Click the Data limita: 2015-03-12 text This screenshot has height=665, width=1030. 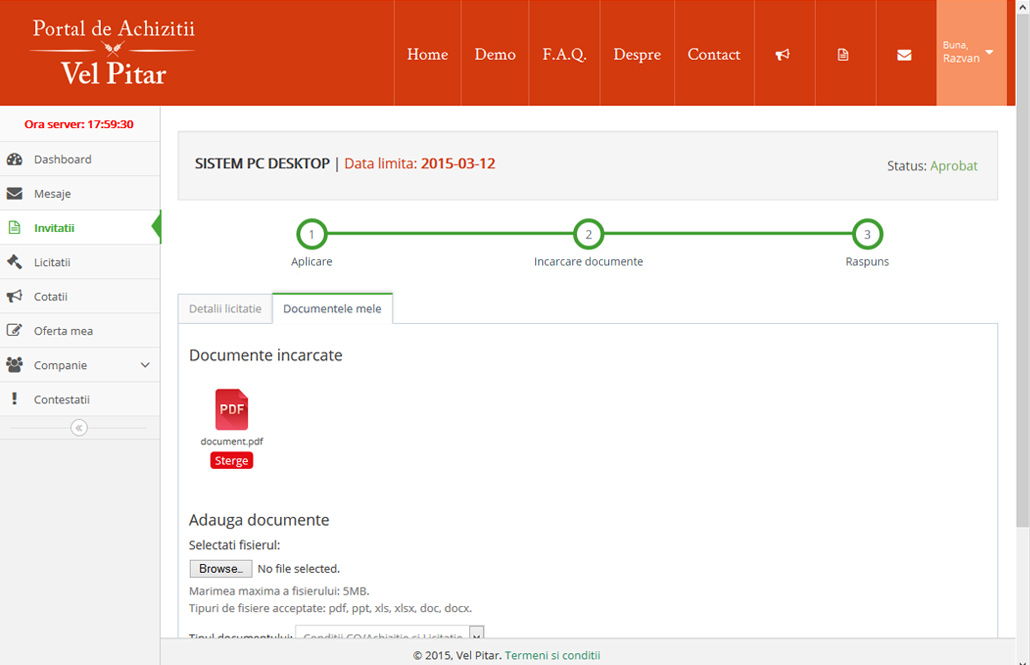(x=420, y=164)
